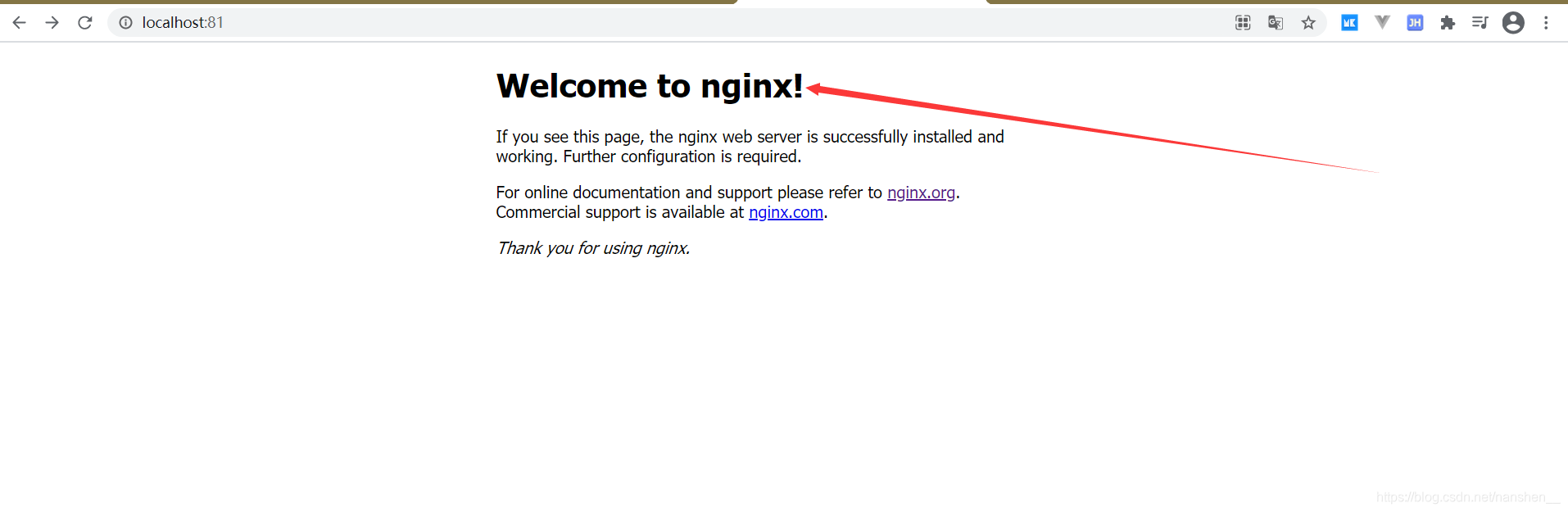Open the gray V-shaped extension icon
The image size is (1568, 512).
(x=1382, y=22)
